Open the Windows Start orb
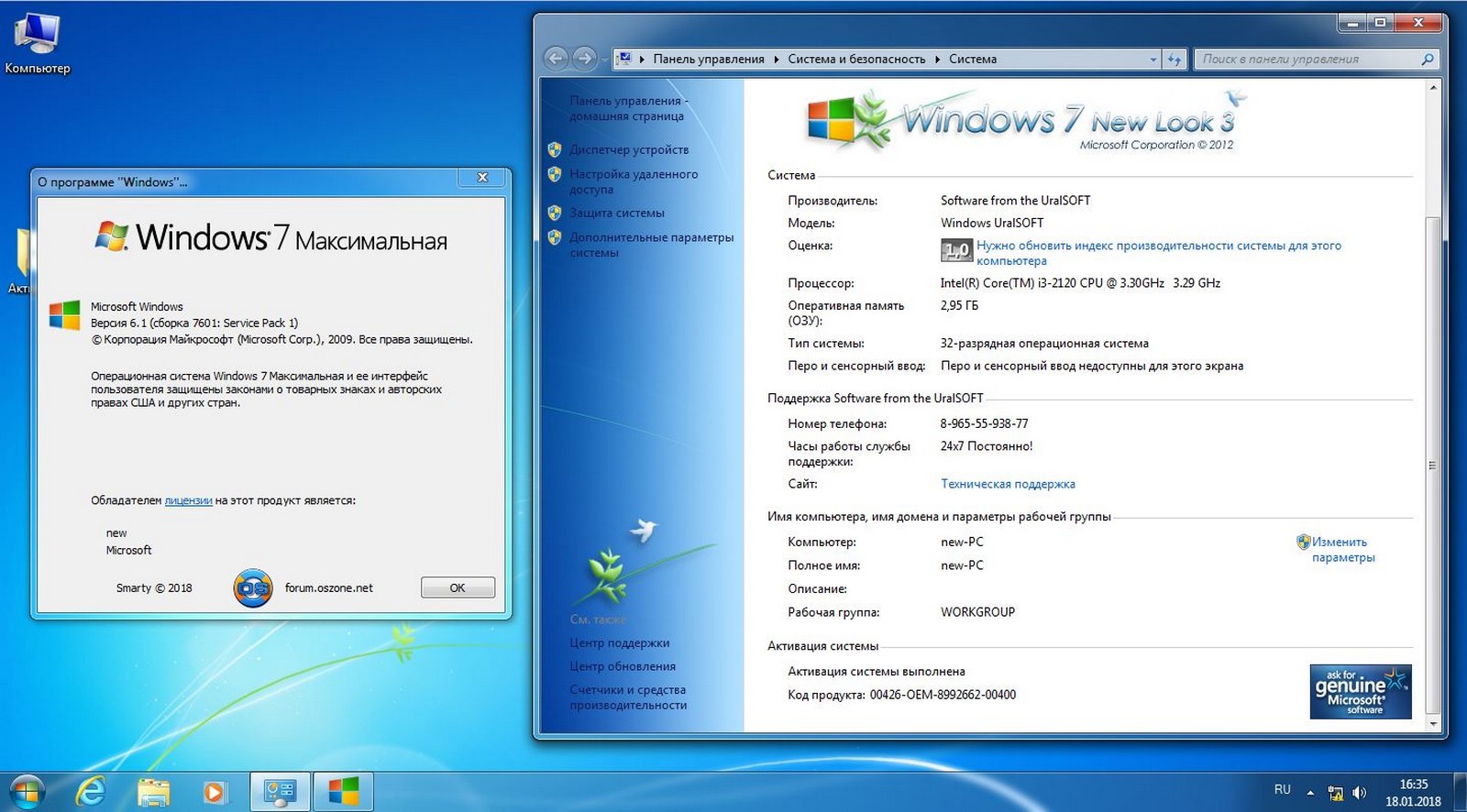The height and width of the screenshot is (812, 1467). pyautogui.click(x=27, y=792)
